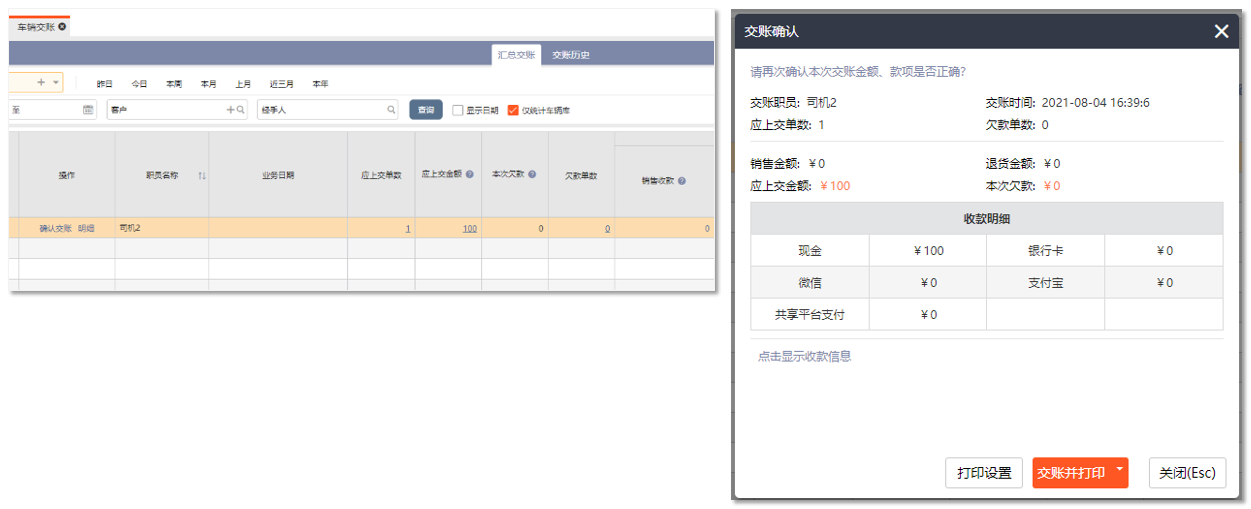This screenshot has height=509, width=1251.
Task: Close the 交账确认 dialog with the X
Action: pos(1221,31)
